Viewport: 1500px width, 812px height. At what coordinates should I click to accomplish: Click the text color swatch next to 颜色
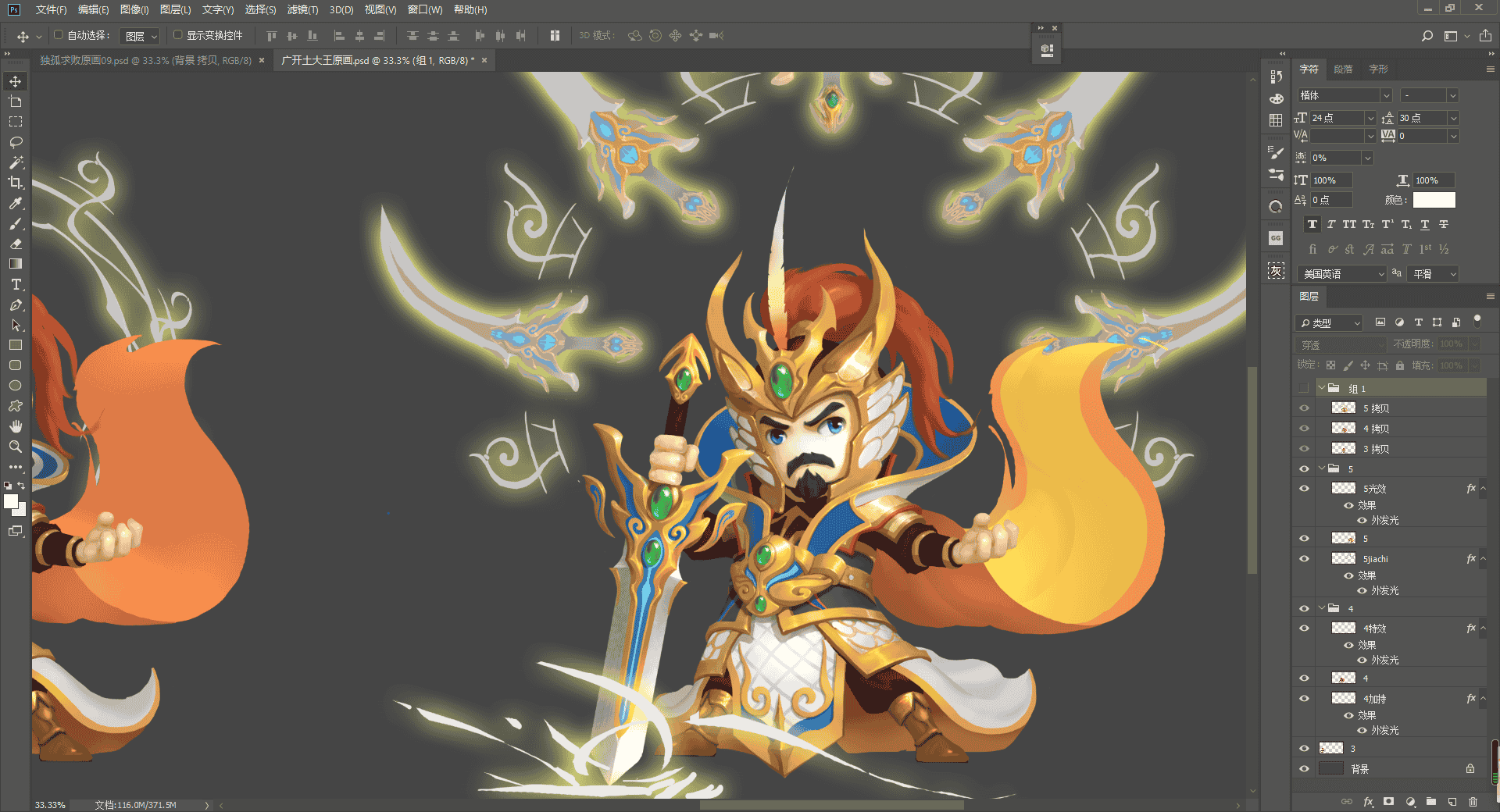1434,200
